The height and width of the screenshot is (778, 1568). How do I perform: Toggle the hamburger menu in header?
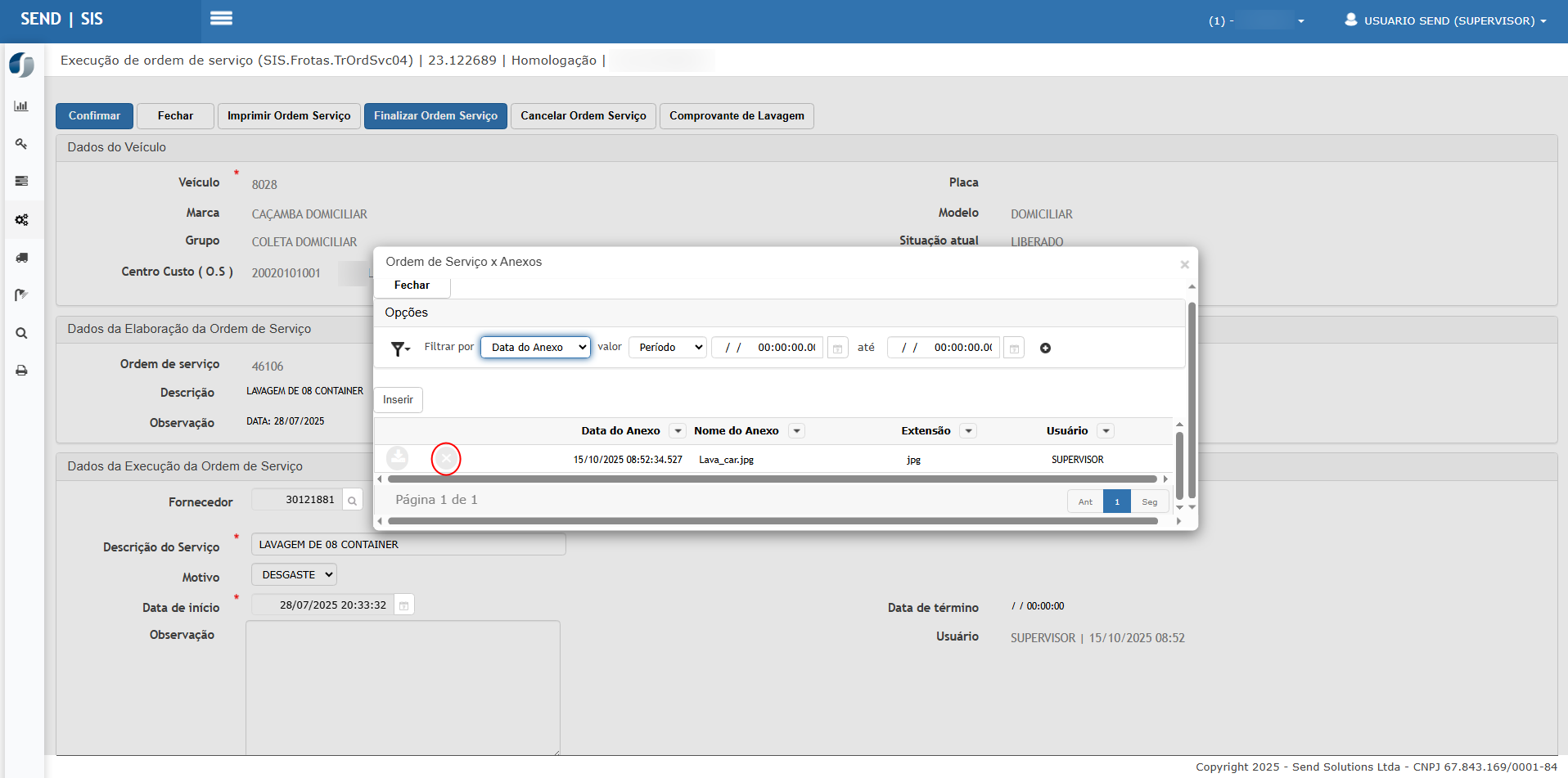pos(221,19)
